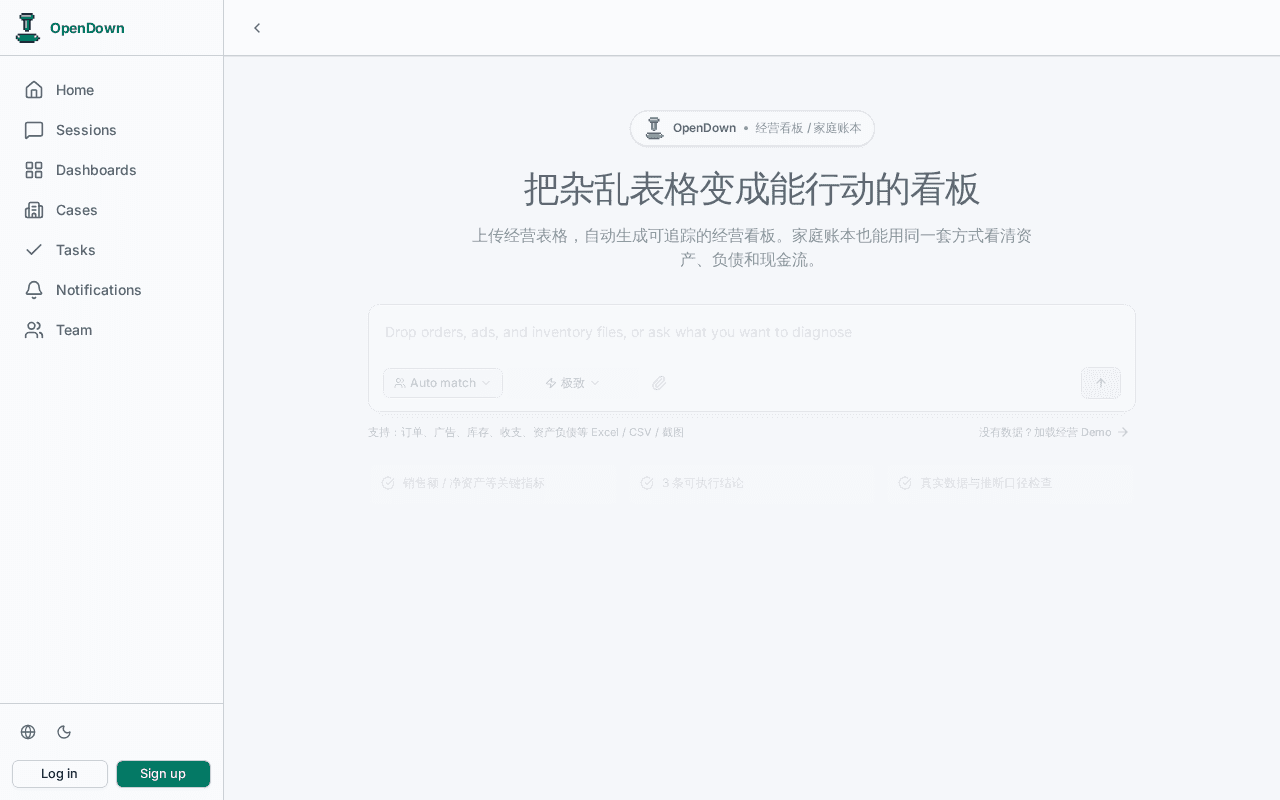The image size is (1280, 800).
Task: Submit the prompt with the up-arrow button
Action: pos(1101,383)
